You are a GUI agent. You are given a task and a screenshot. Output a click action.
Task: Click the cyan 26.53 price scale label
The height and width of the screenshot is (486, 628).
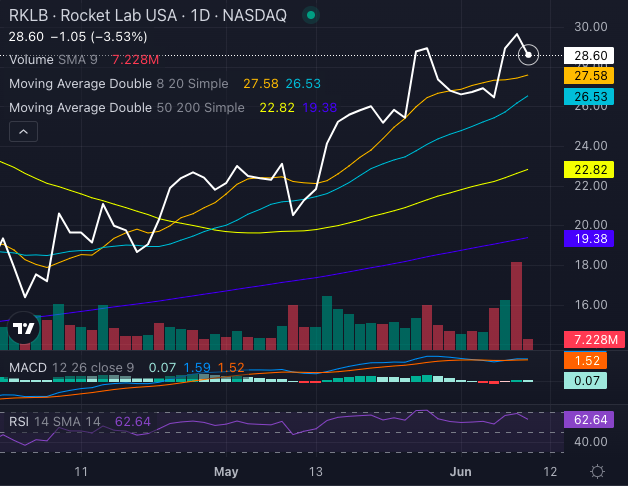pyautogui.click(x=589, y=97)
